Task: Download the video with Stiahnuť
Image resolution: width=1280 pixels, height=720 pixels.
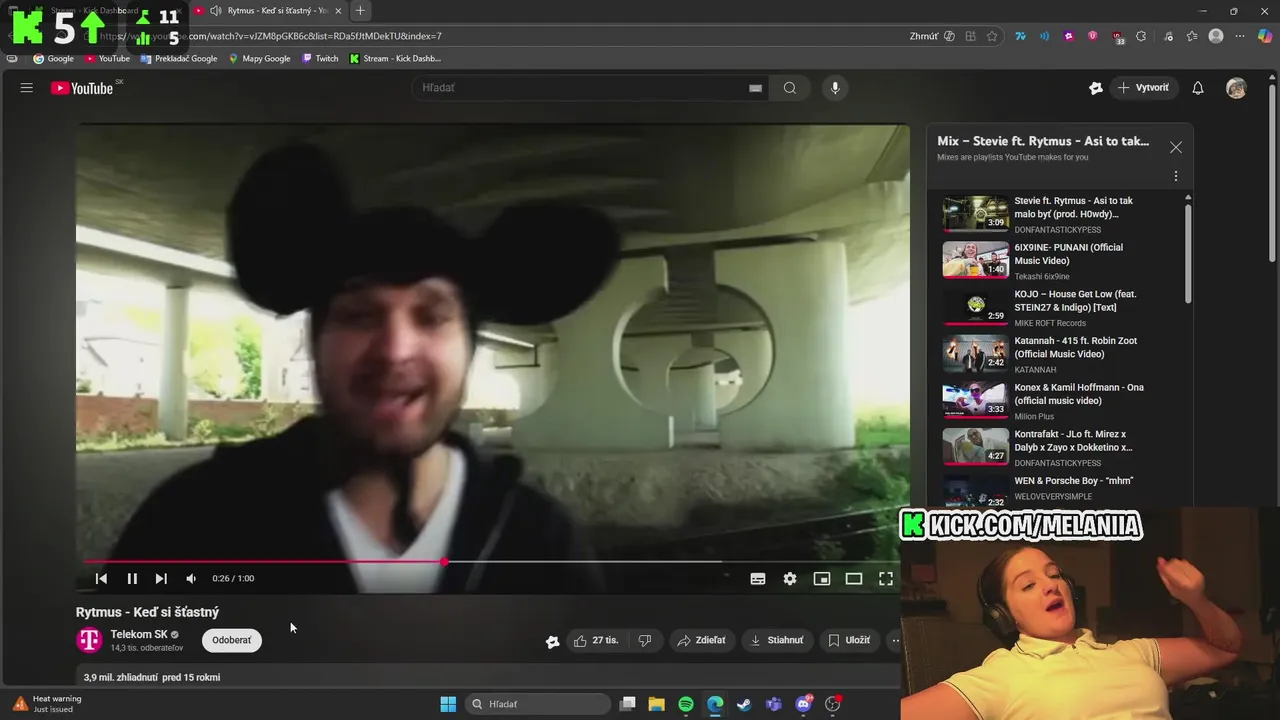Action: [x=777, y=641]
